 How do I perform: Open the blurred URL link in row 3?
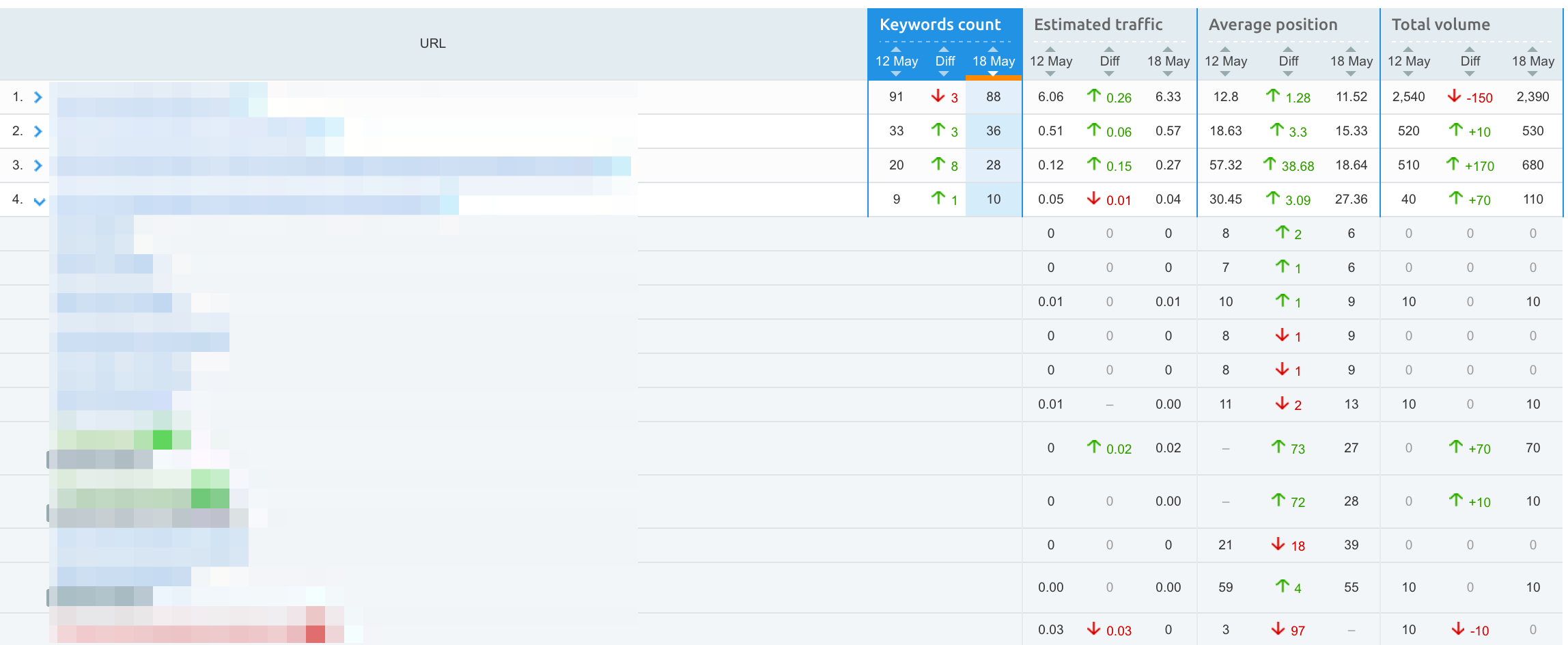341,166
